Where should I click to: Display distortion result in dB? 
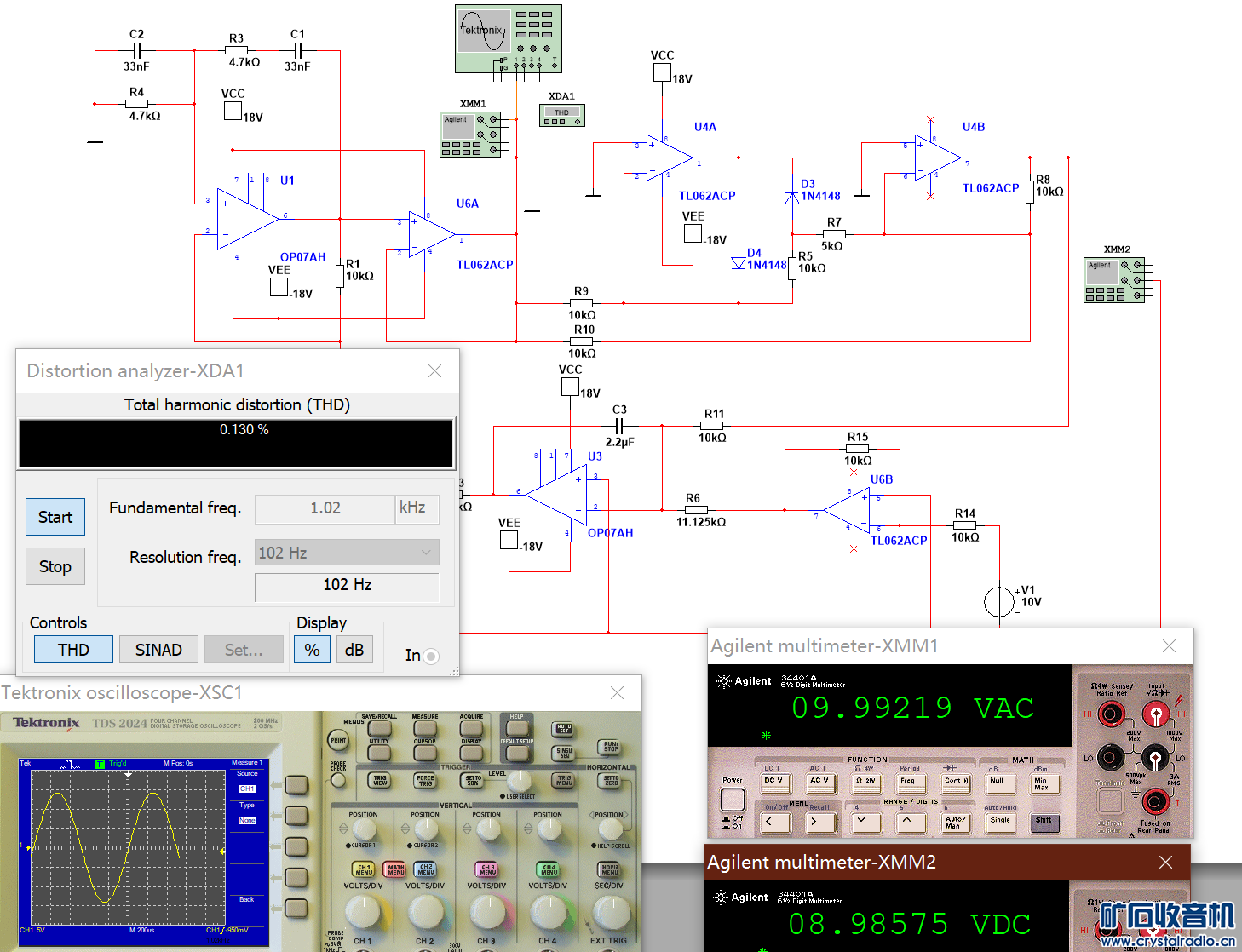(x=354, y=650)
